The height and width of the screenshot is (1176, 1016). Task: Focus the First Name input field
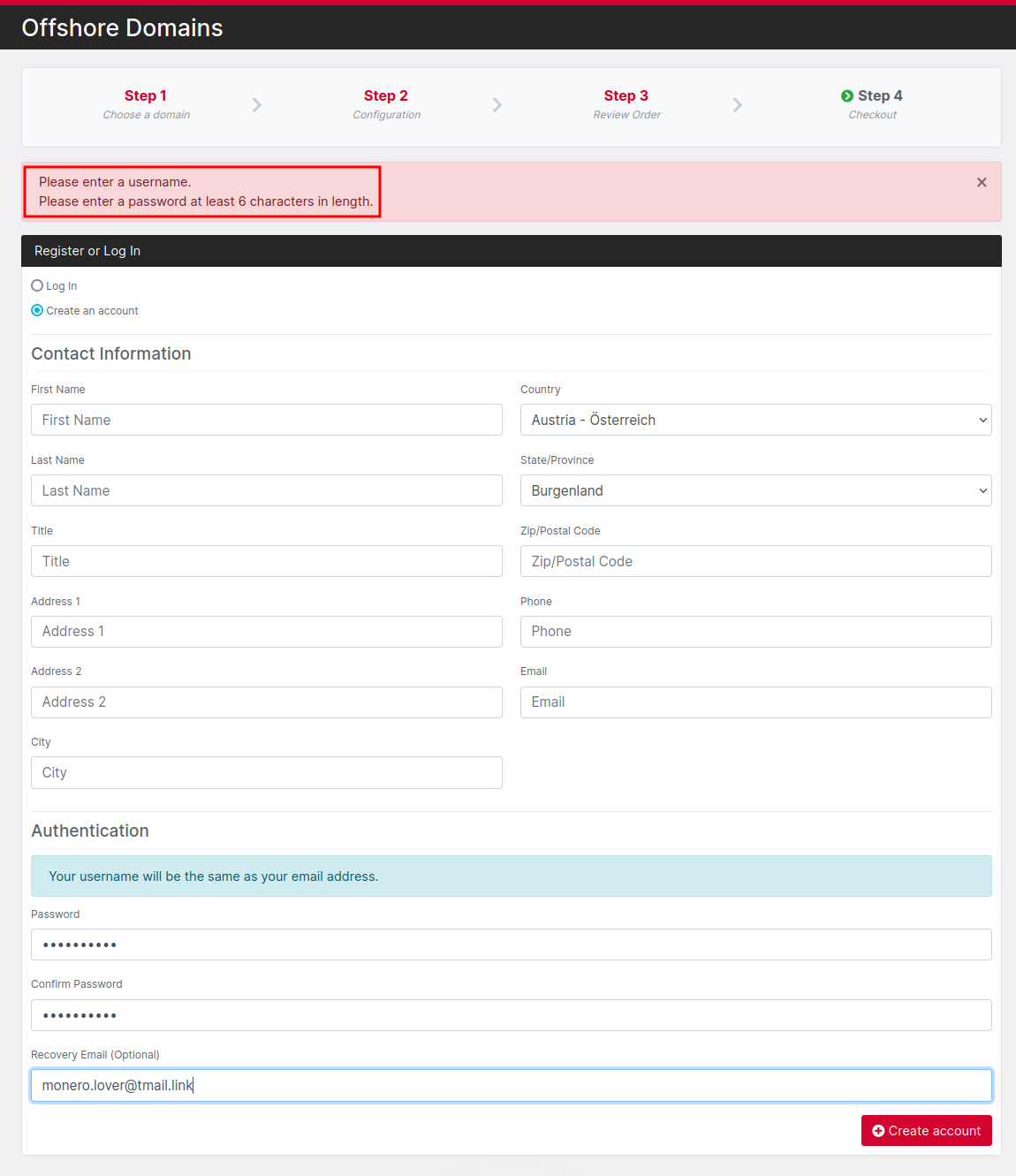click(266, 420)
